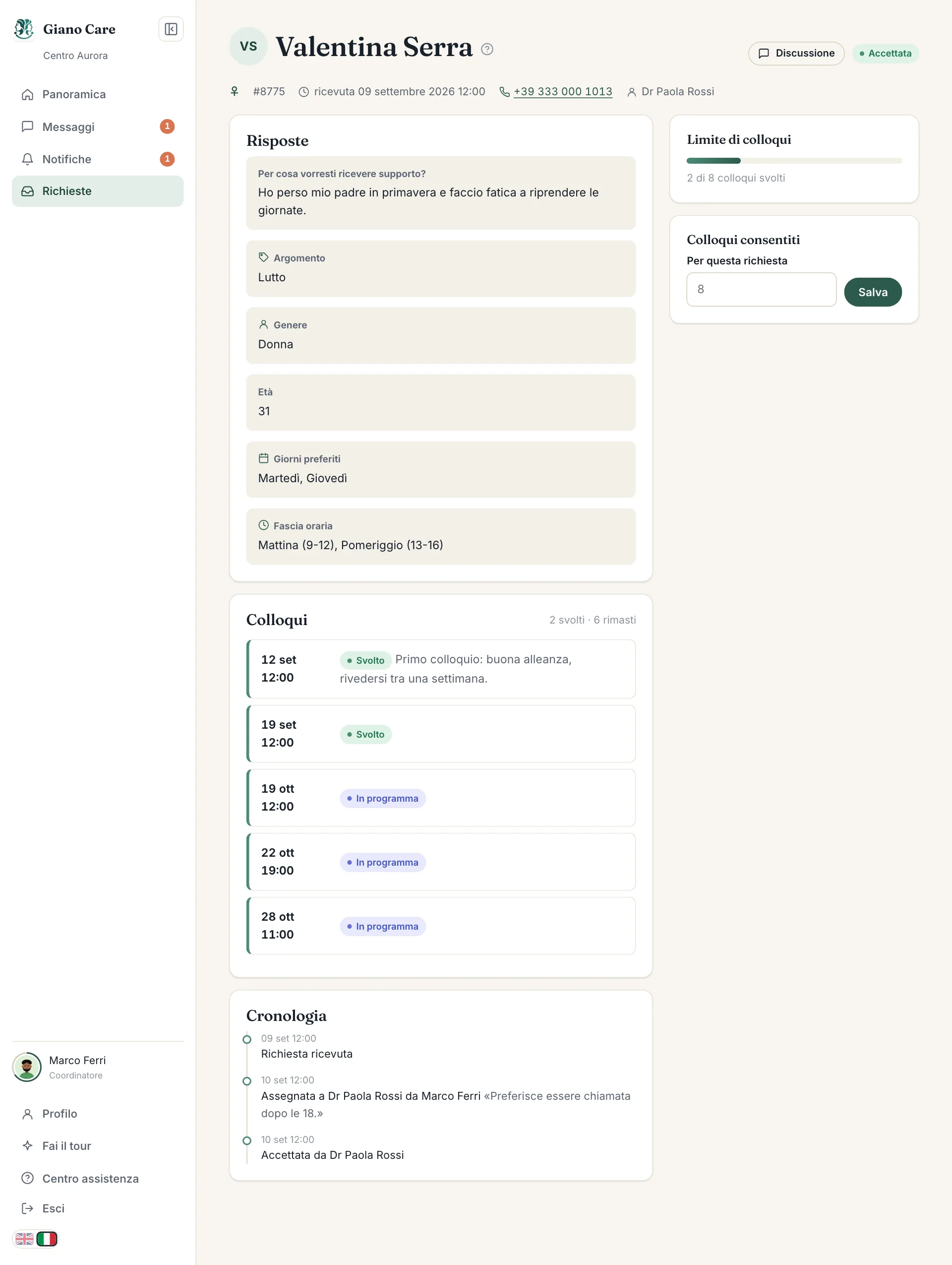The width and height of the screenshot is (952, 1265).
Task: Click the calendar icon beside Giorni preferiti
Action: click(263, 458)
